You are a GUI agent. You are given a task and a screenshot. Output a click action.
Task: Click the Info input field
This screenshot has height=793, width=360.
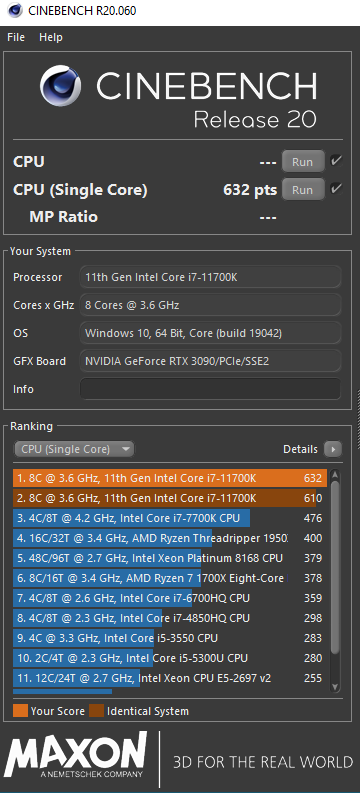(210, 389)
